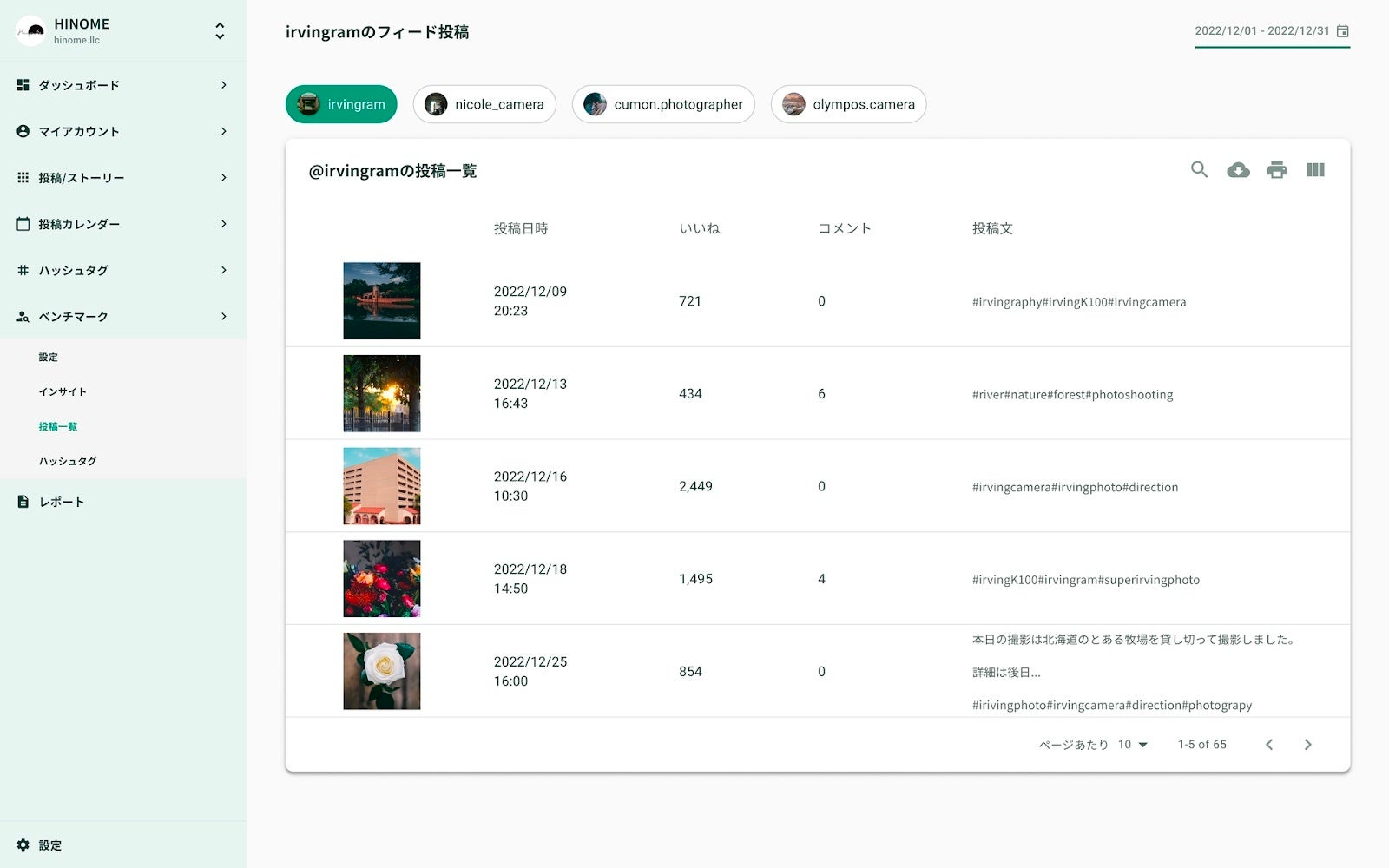Image resolution: width=1389 pixels, height=868 pixels.
Task: Sort by いいね column header
Action: coord(700,228)
